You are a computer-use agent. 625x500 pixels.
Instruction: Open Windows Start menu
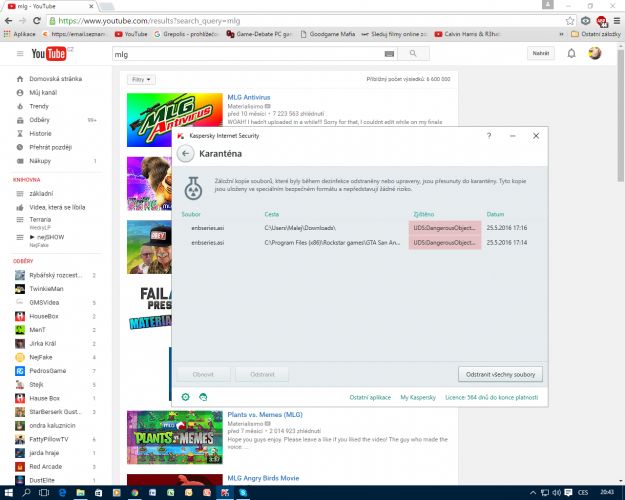(x=8, y=493)
